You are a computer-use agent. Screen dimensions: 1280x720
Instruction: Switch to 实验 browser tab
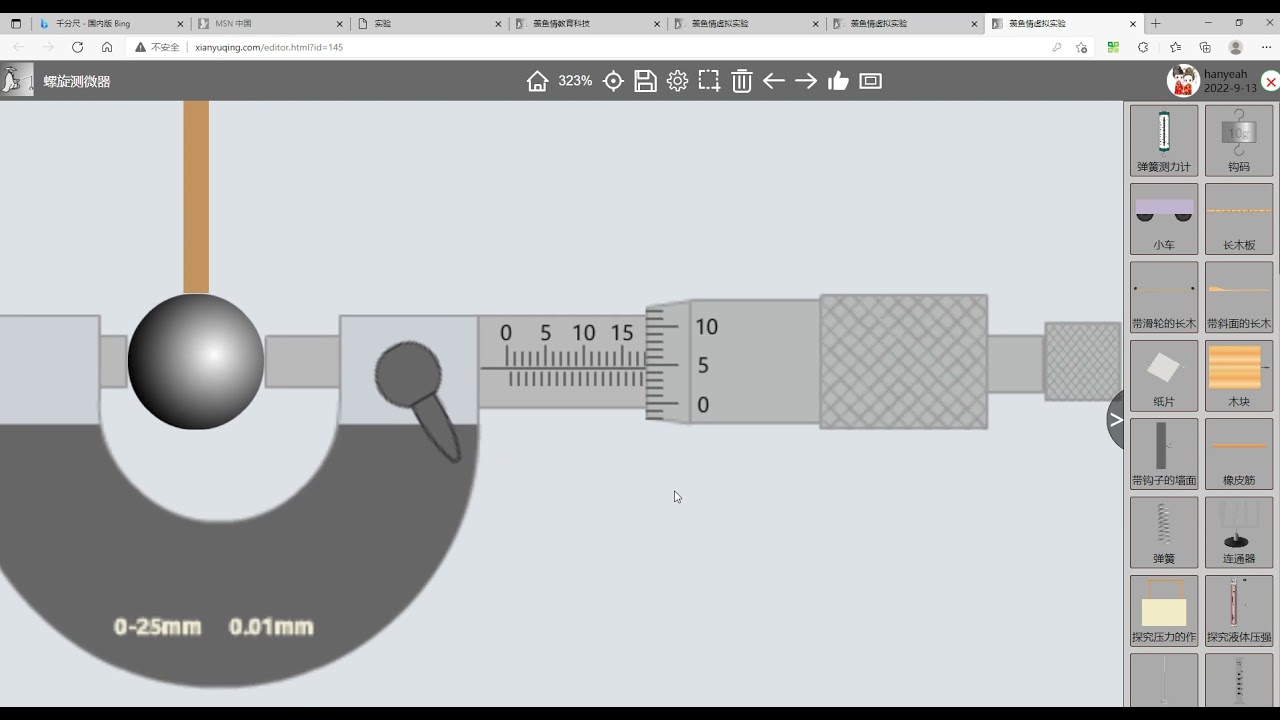[x=428, y=23]
